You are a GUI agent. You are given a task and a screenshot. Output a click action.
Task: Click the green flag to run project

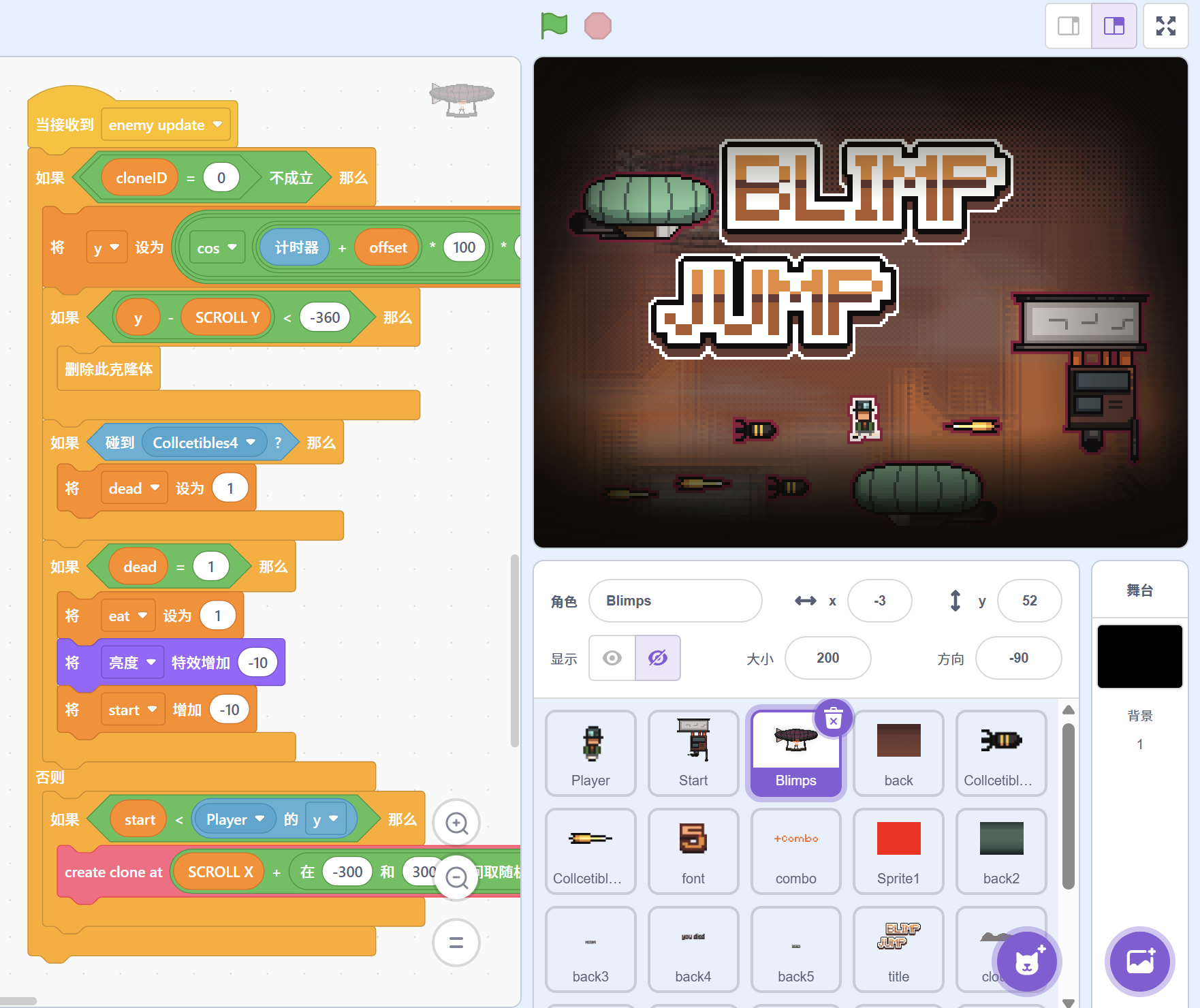[554, 26]
